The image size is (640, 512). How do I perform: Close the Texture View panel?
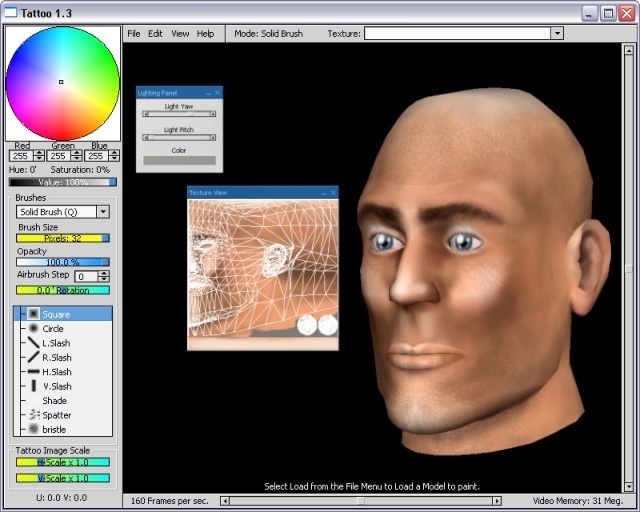point(333,191)
